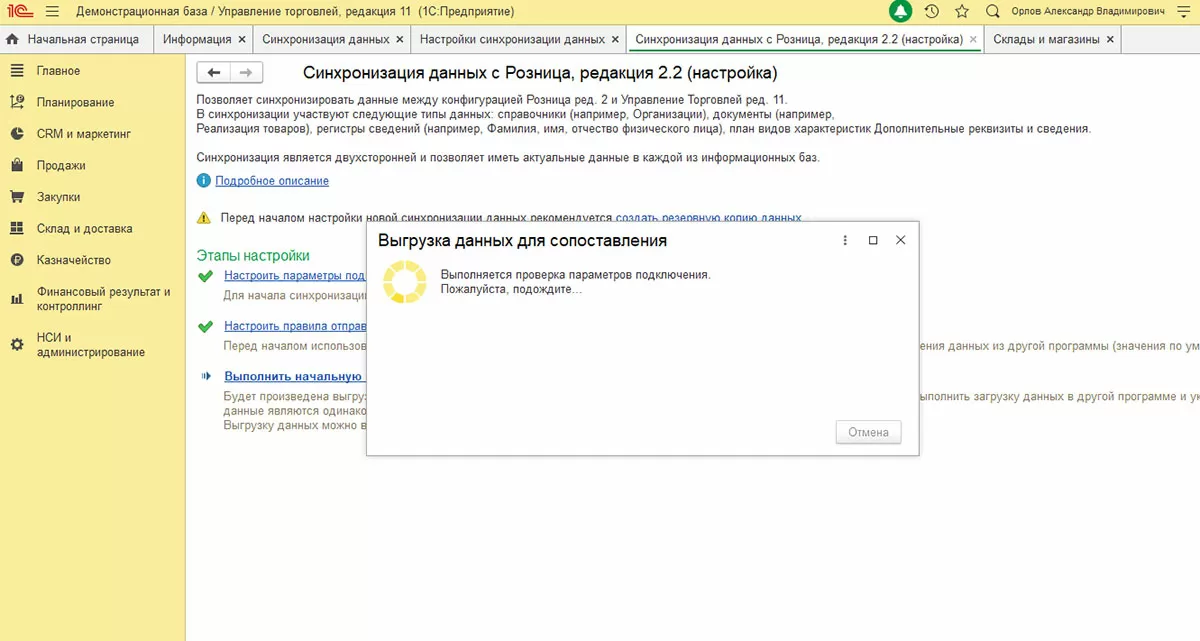
Task: Open favorites star icon
Action: pyautogui.click(x=962, y=11)
